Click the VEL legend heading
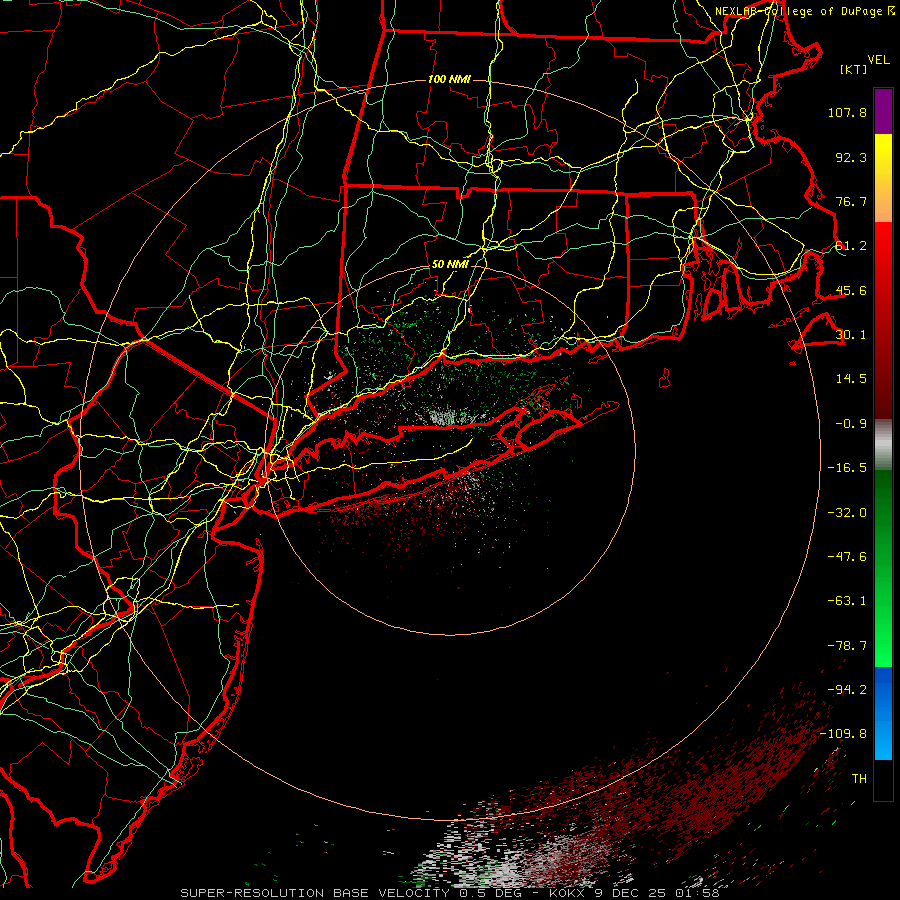The height and width of the screenshot is (900, 900). coord(878,60)
